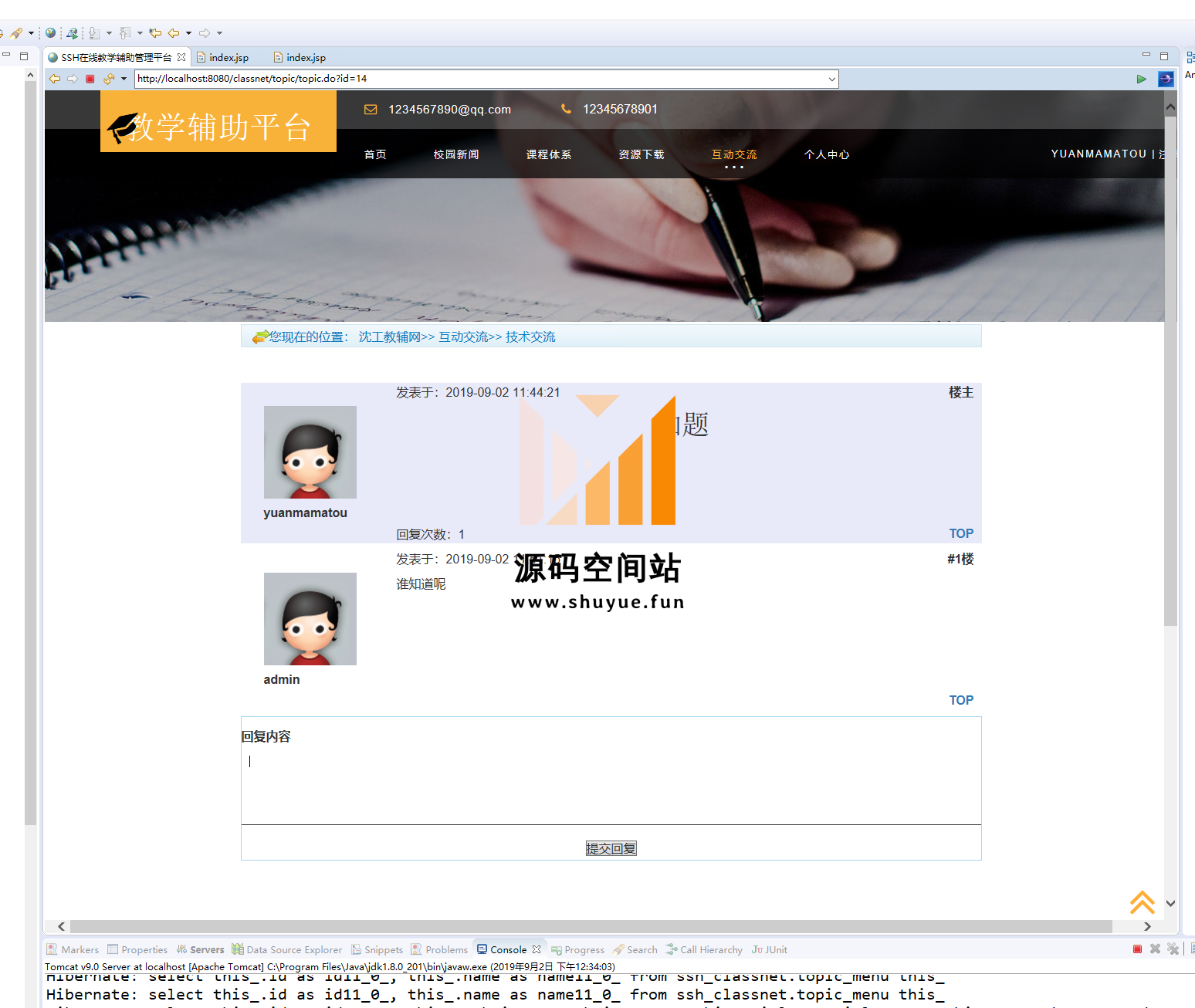The image size is (1195, 1008).
Task: Terminate the Tomcat server from console
Action: 1137,949
